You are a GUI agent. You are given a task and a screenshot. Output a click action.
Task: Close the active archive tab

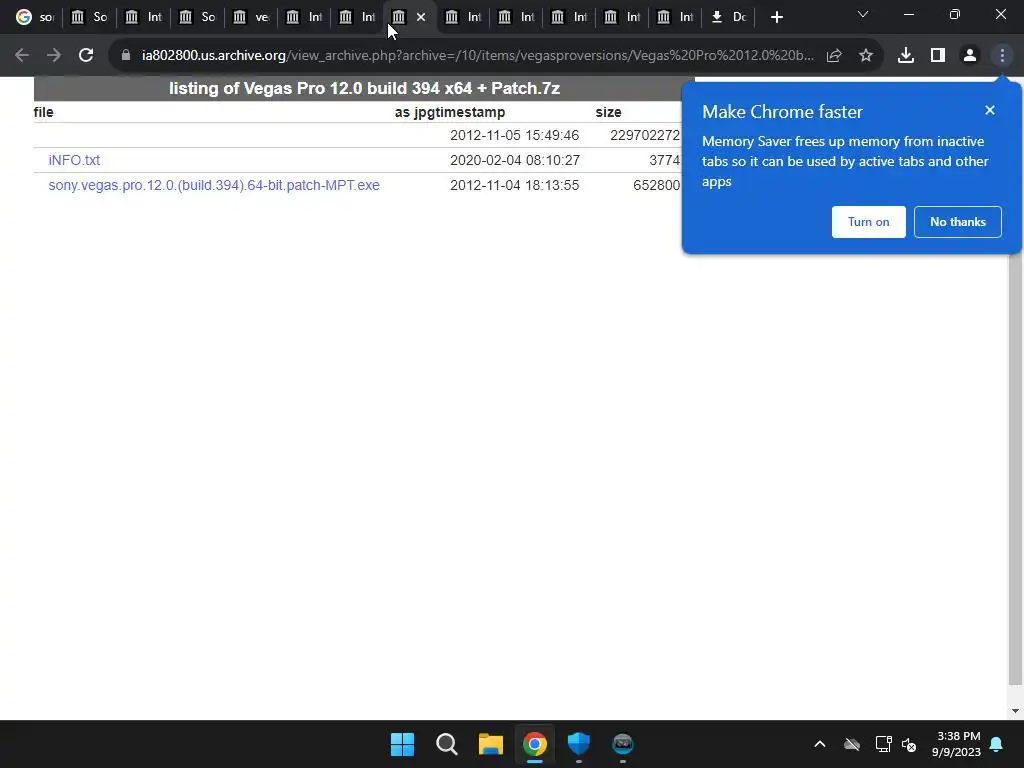[x=421, y=17]
